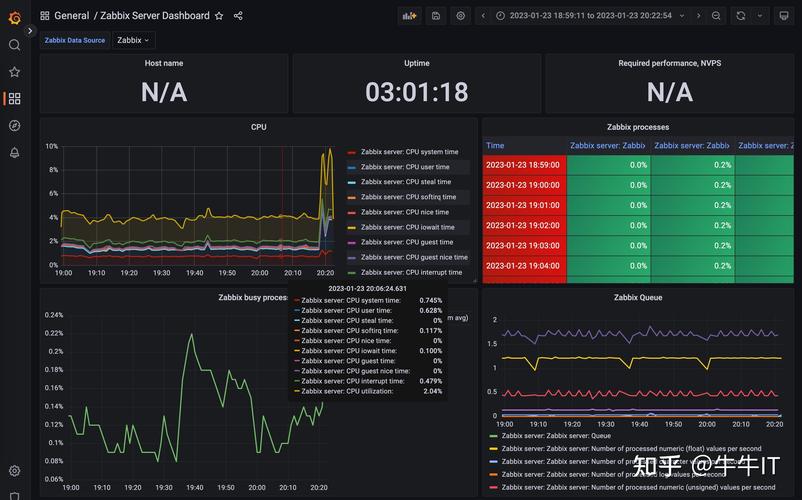Select the 2023-01-23 19:00:00 table cell

(524, 185)
